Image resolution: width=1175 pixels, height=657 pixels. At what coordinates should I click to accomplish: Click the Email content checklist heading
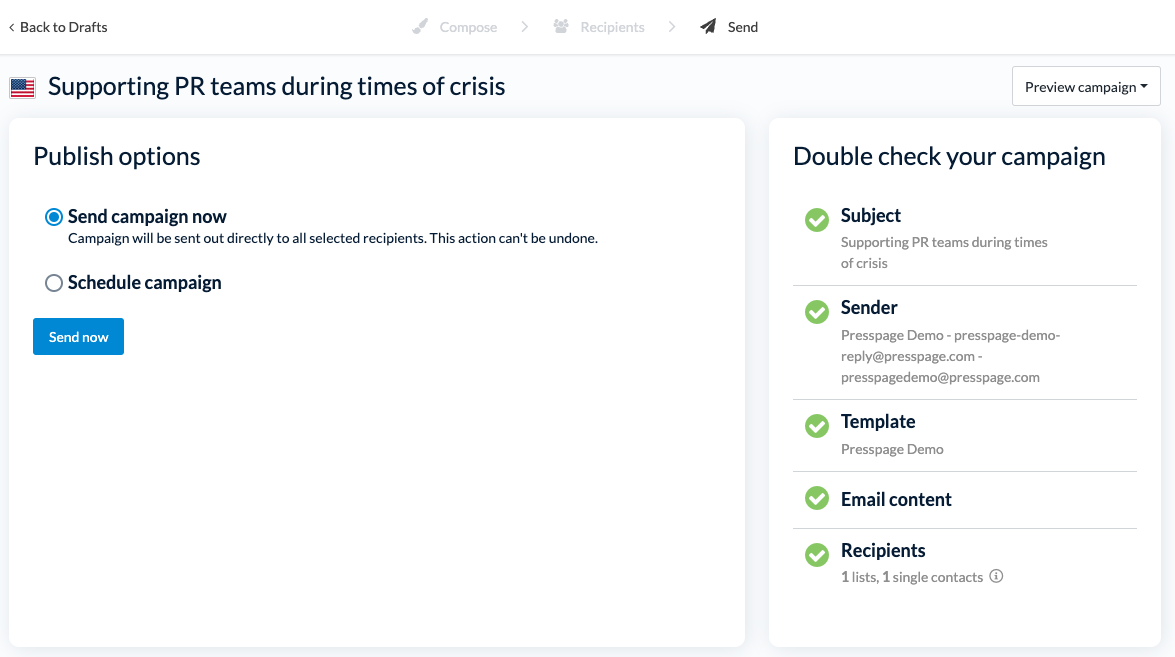click(896, 499)
